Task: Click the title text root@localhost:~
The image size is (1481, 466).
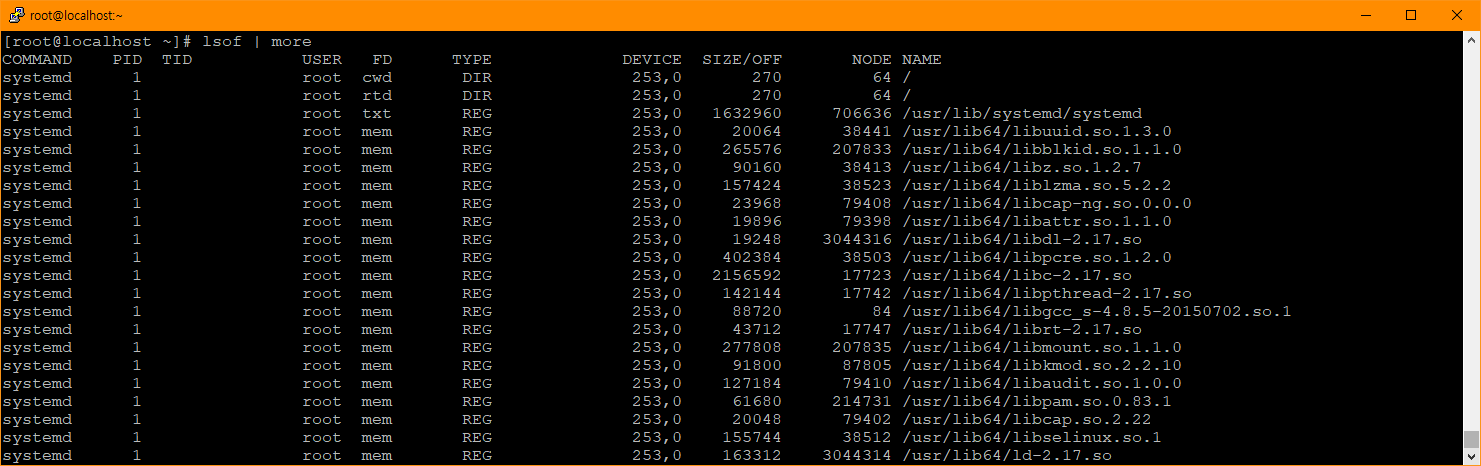Action: (x=76, y=15)
